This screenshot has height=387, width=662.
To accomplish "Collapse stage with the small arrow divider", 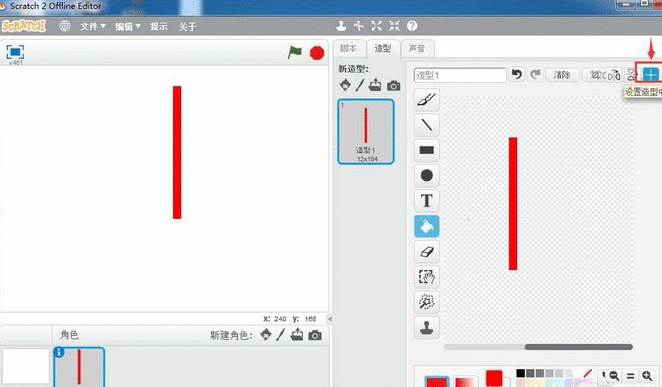I will [x=330, y=319].
